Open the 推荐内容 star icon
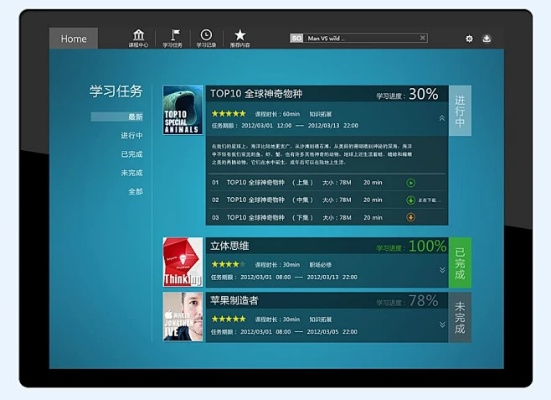The image size is (551, 400). pyautogui.click(x=240, y=38)
